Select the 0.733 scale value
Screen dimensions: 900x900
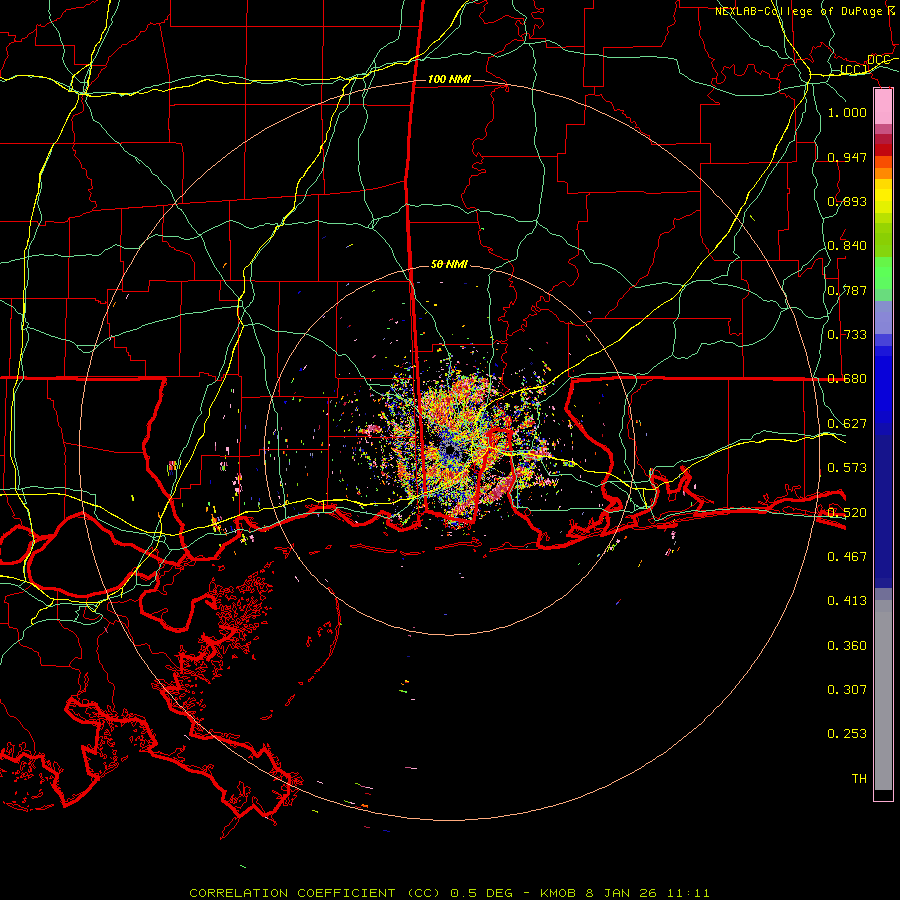point(847,334)
